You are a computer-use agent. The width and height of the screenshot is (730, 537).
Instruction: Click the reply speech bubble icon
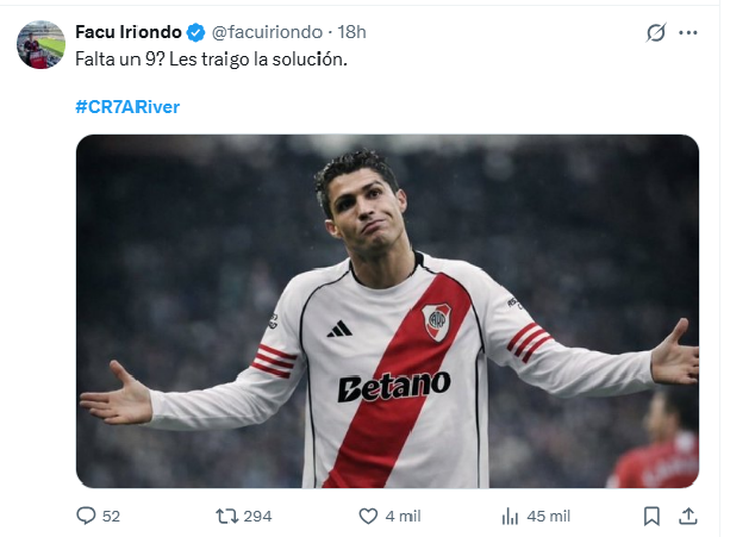pos(86,516)
